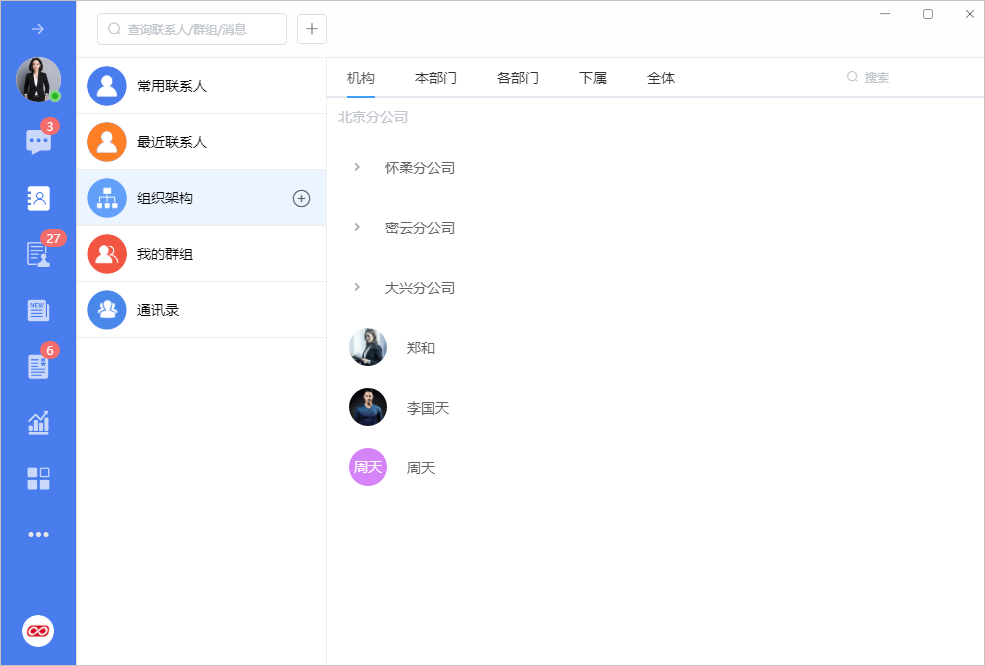
Task: Open the address book icon in sidebar
Action: [x=38, y=198]
